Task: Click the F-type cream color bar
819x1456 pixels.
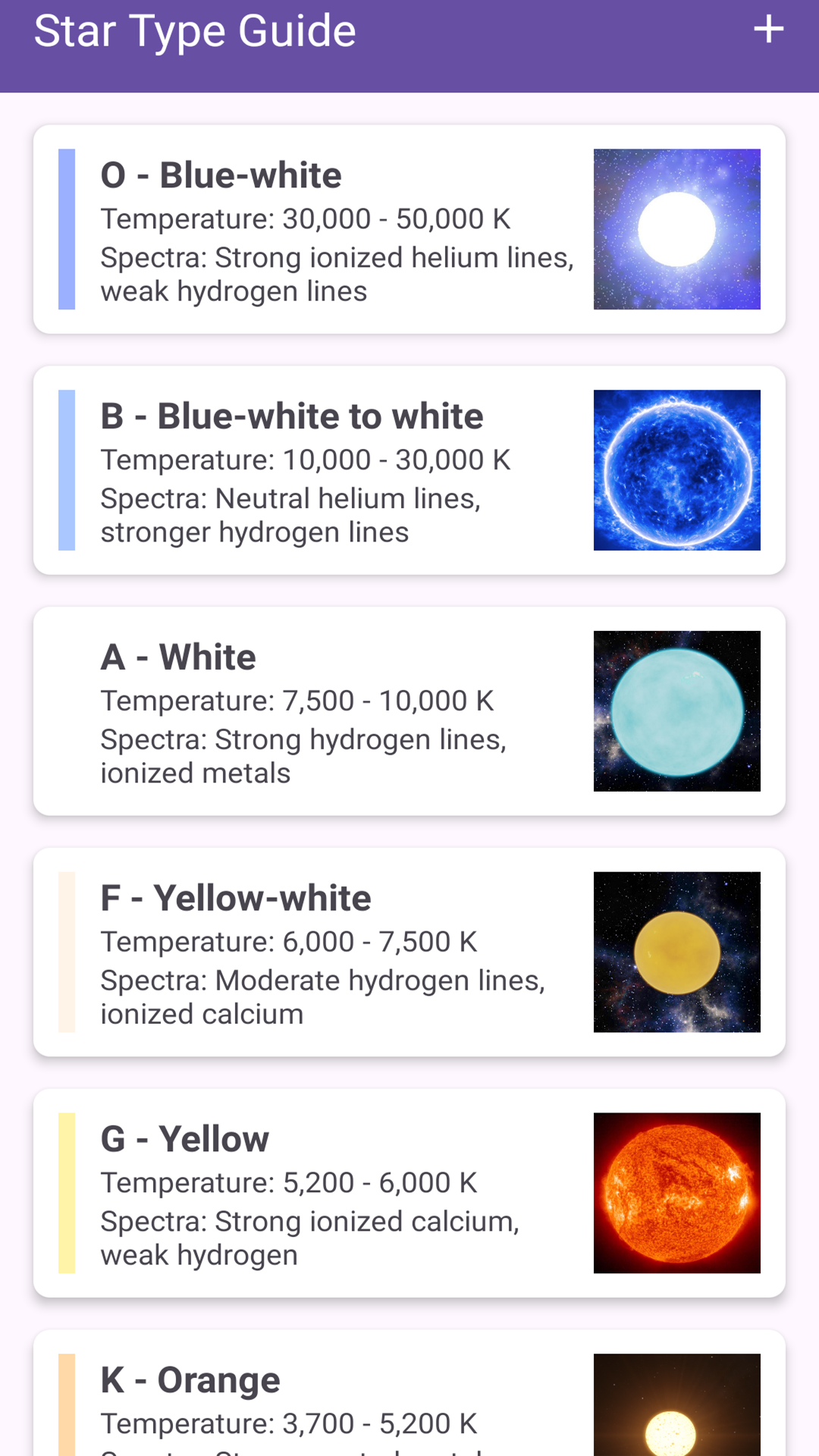Action: pyautogui.click(x=67, y=952)
